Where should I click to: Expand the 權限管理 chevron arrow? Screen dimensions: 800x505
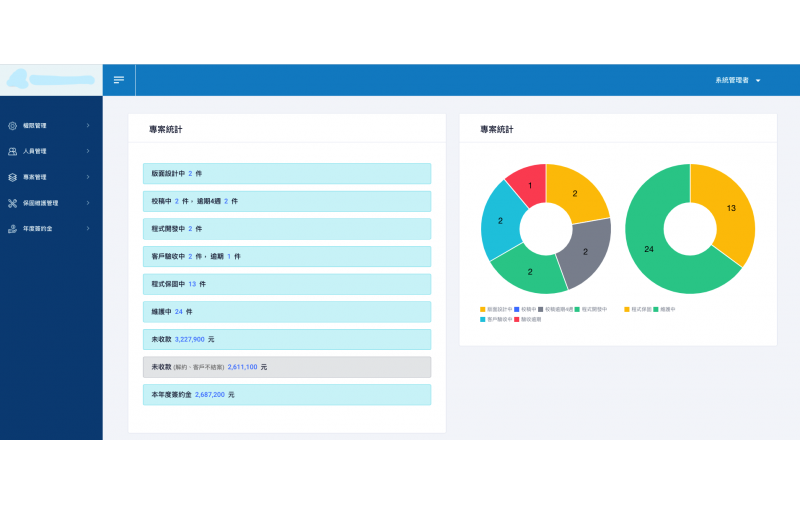88,126
